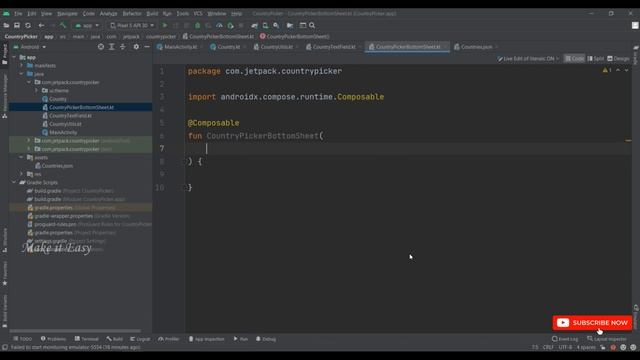Open the Build menu
The image size is (640, 360).
tap(152, 13)
